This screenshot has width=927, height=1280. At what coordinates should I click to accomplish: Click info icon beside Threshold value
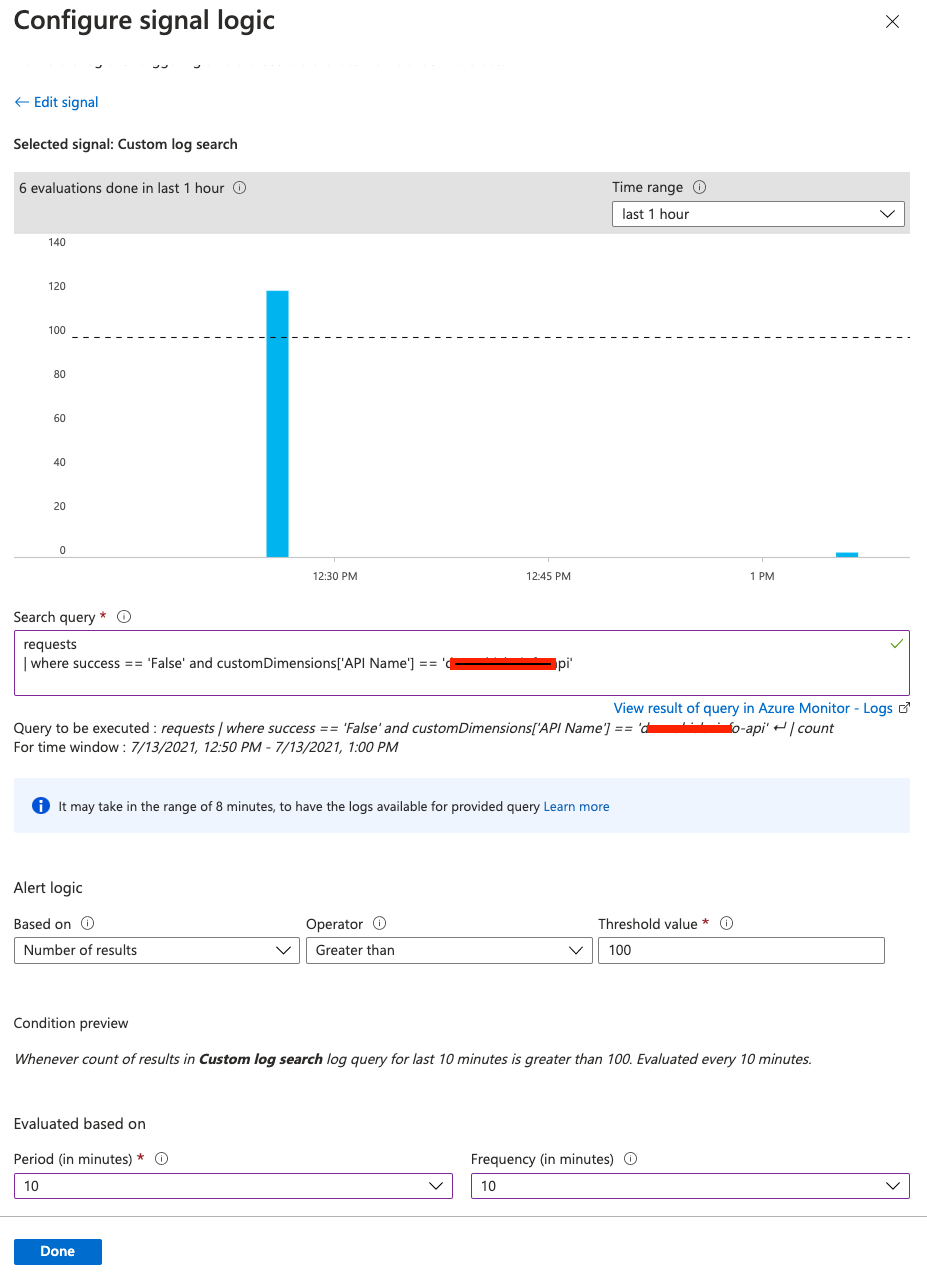[x=727, y=924]
